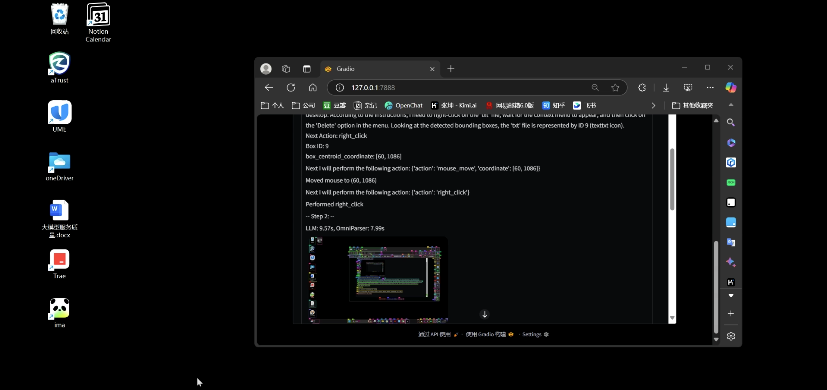Open the sparkle AI sidebar icon
This screenshot has height=390, width=827.
730,262
